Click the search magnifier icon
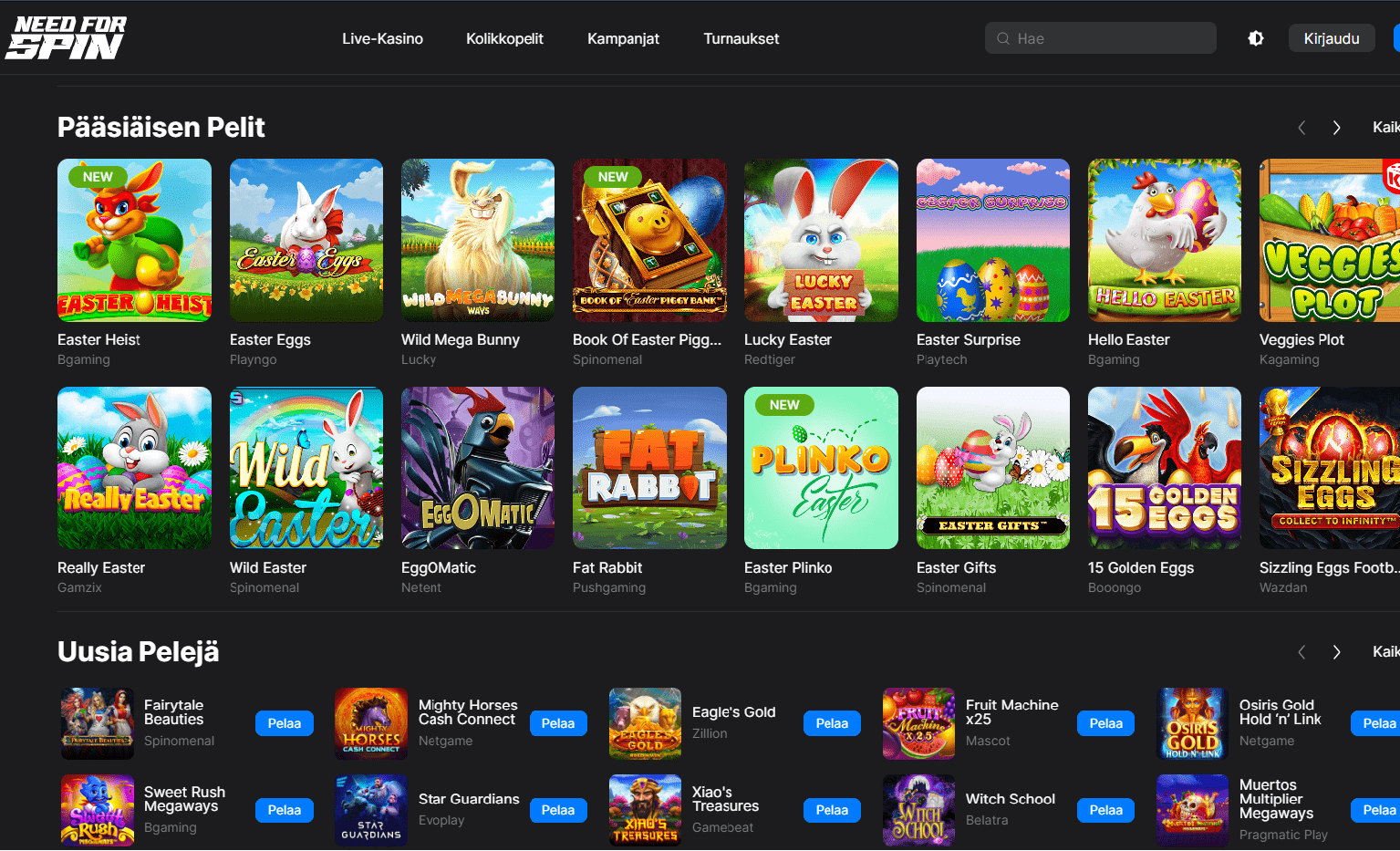1400x851 pixels. point(1003,38)
